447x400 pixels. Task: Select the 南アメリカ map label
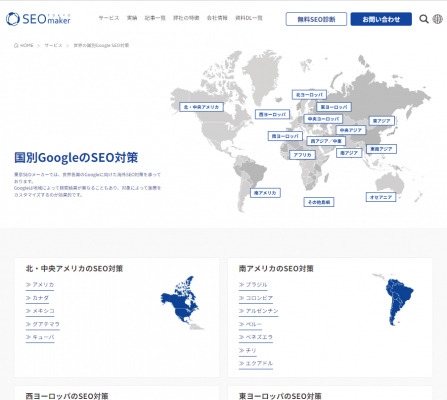click(x=265, y=193)
